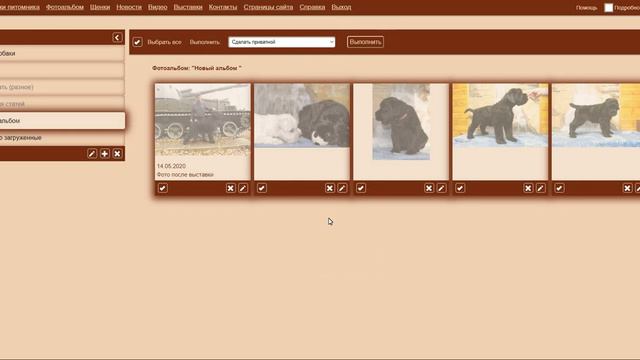Select the first sidebar item ending in обаки
This screenshot has width=640, height=360.
tap(62, 53)
